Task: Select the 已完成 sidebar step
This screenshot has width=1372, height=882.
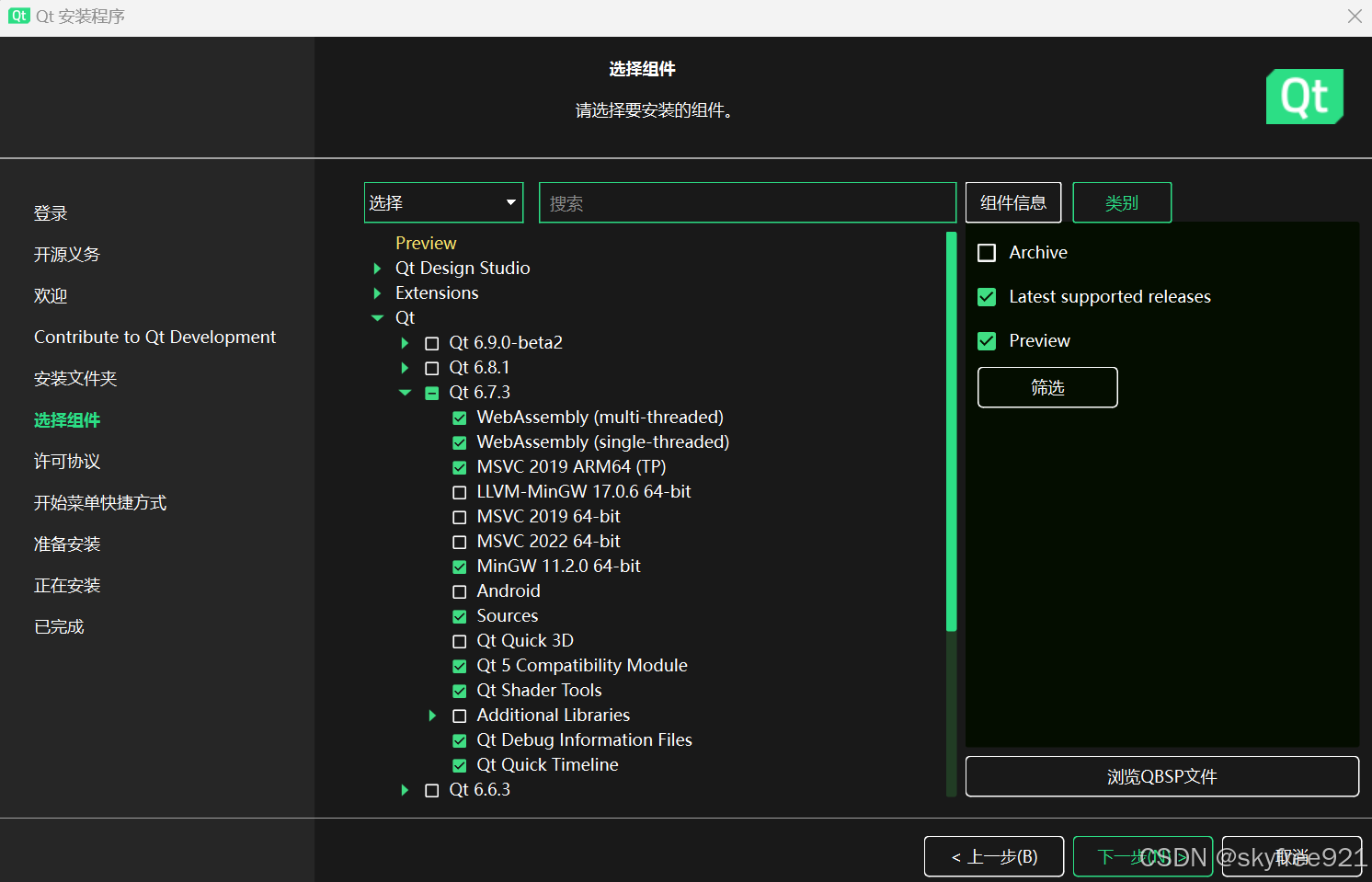Action: tap(59, 627)
